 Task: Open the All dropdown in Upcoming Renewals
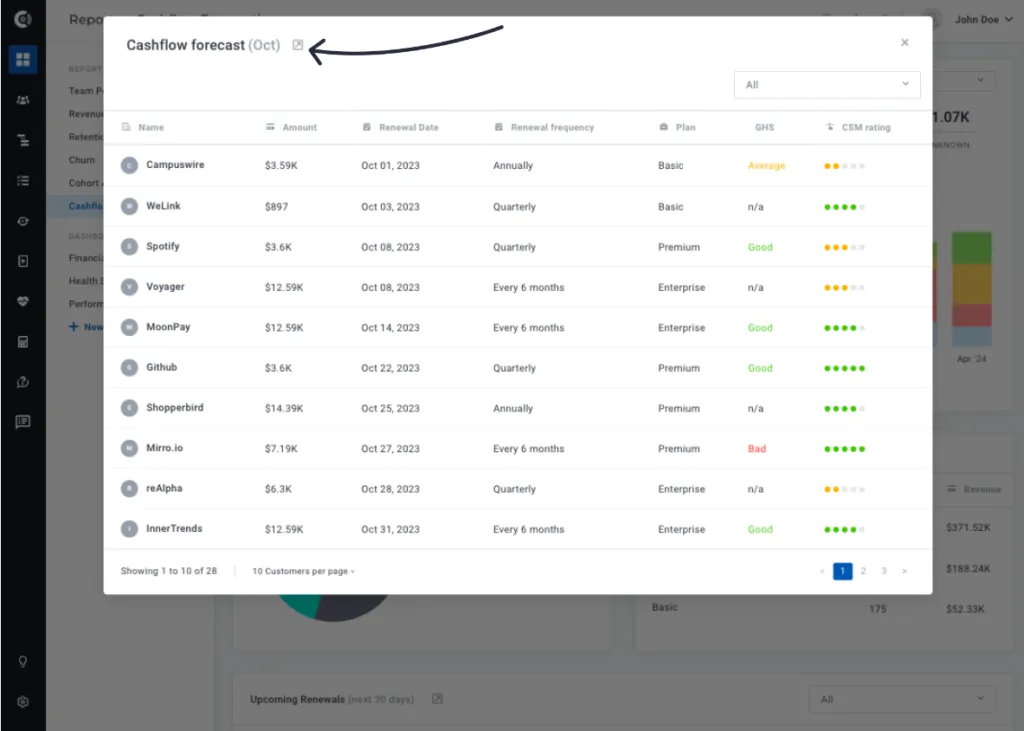[902, 699]
